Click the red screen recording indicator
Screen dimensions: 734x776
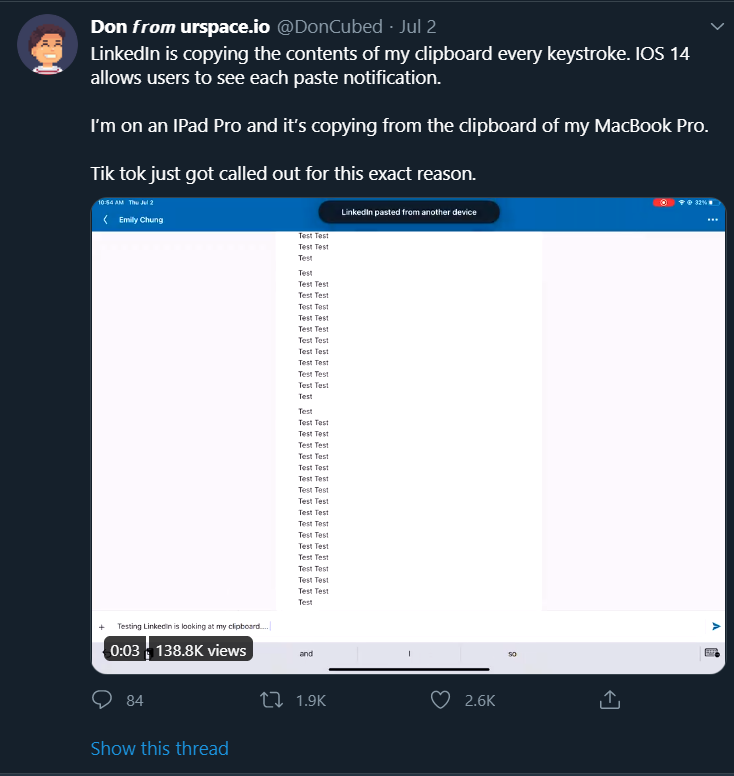click(x=663, y=202)
